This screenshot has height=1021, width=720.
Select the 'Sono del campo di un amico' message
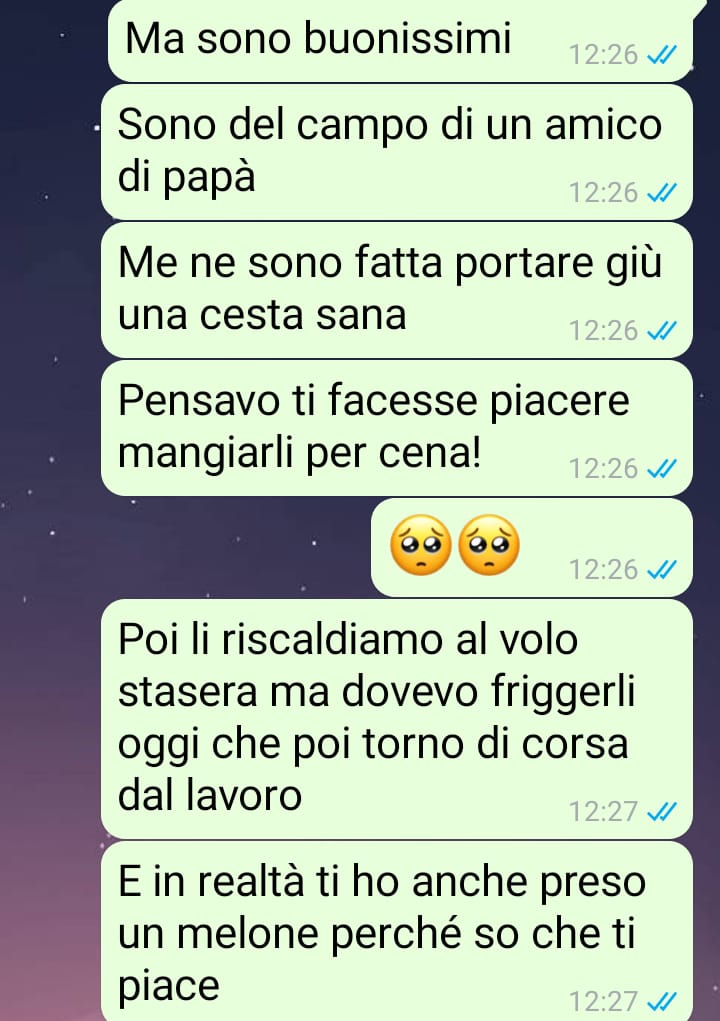pos(396,152)
